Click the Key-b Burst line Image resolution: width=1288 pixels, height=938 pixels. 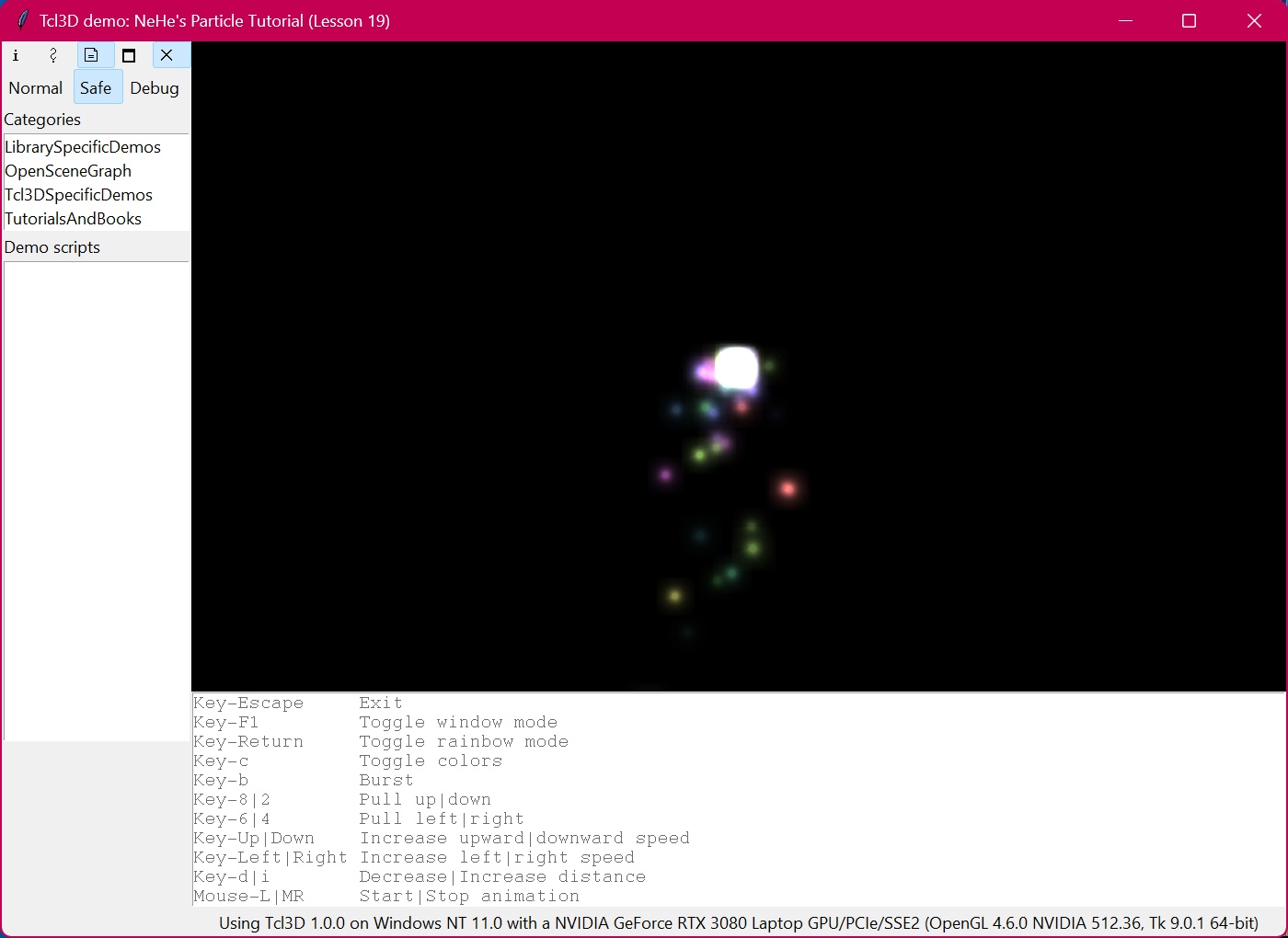click(304, 780)
